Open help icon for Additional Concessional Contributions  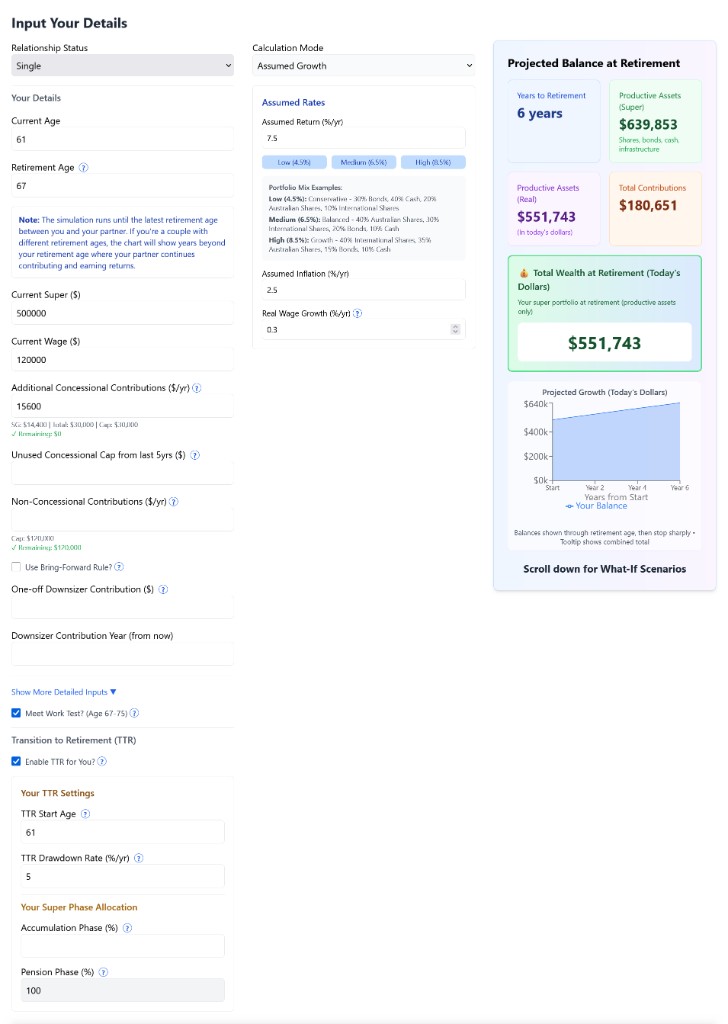point(197,388)
